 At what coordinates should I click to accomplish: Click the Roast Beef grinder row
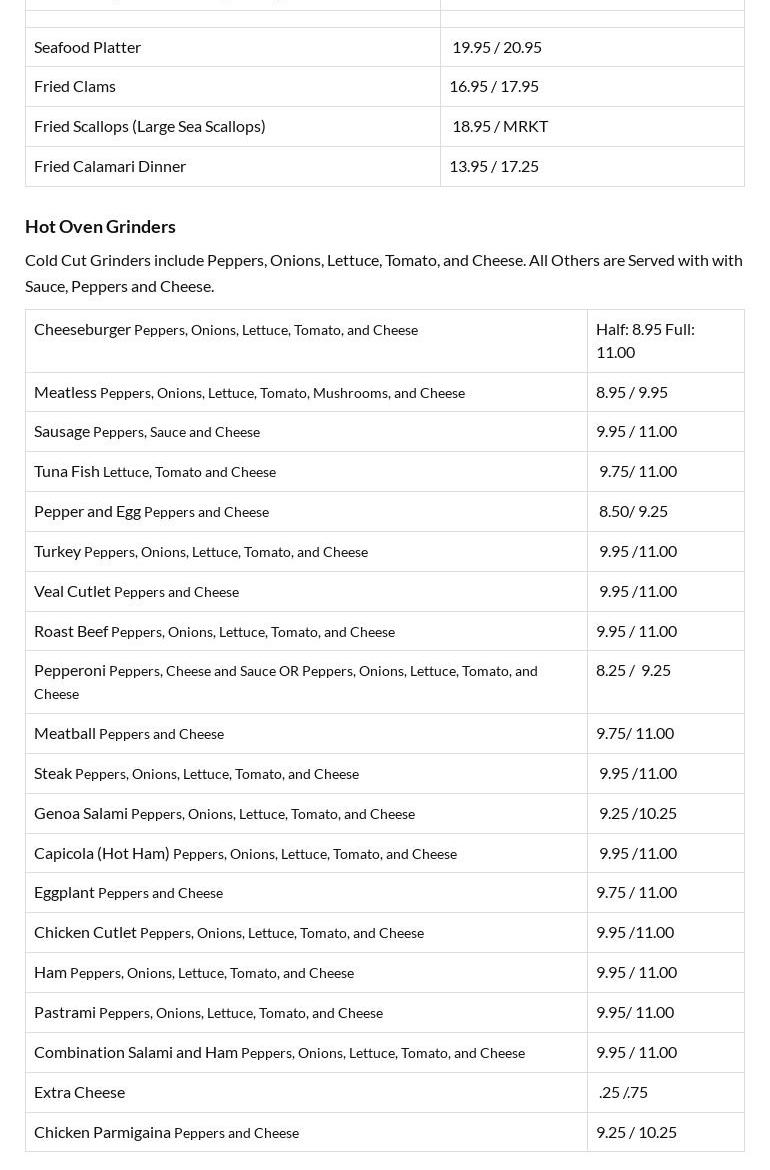[71, 631]
